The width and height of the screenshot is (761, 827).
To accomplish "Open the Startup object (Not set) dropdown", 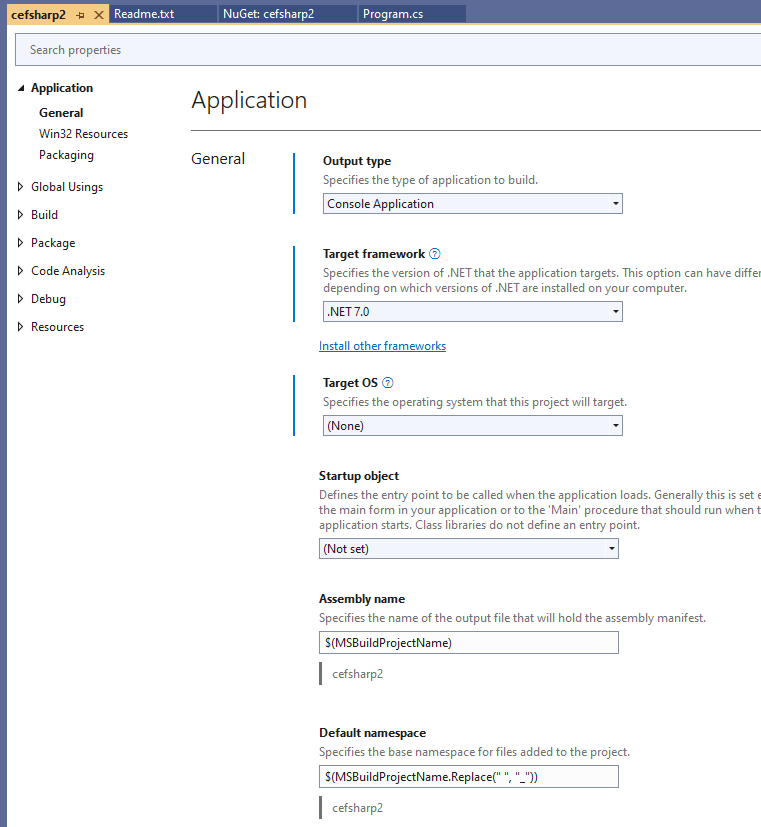I will tap(468, 549).
